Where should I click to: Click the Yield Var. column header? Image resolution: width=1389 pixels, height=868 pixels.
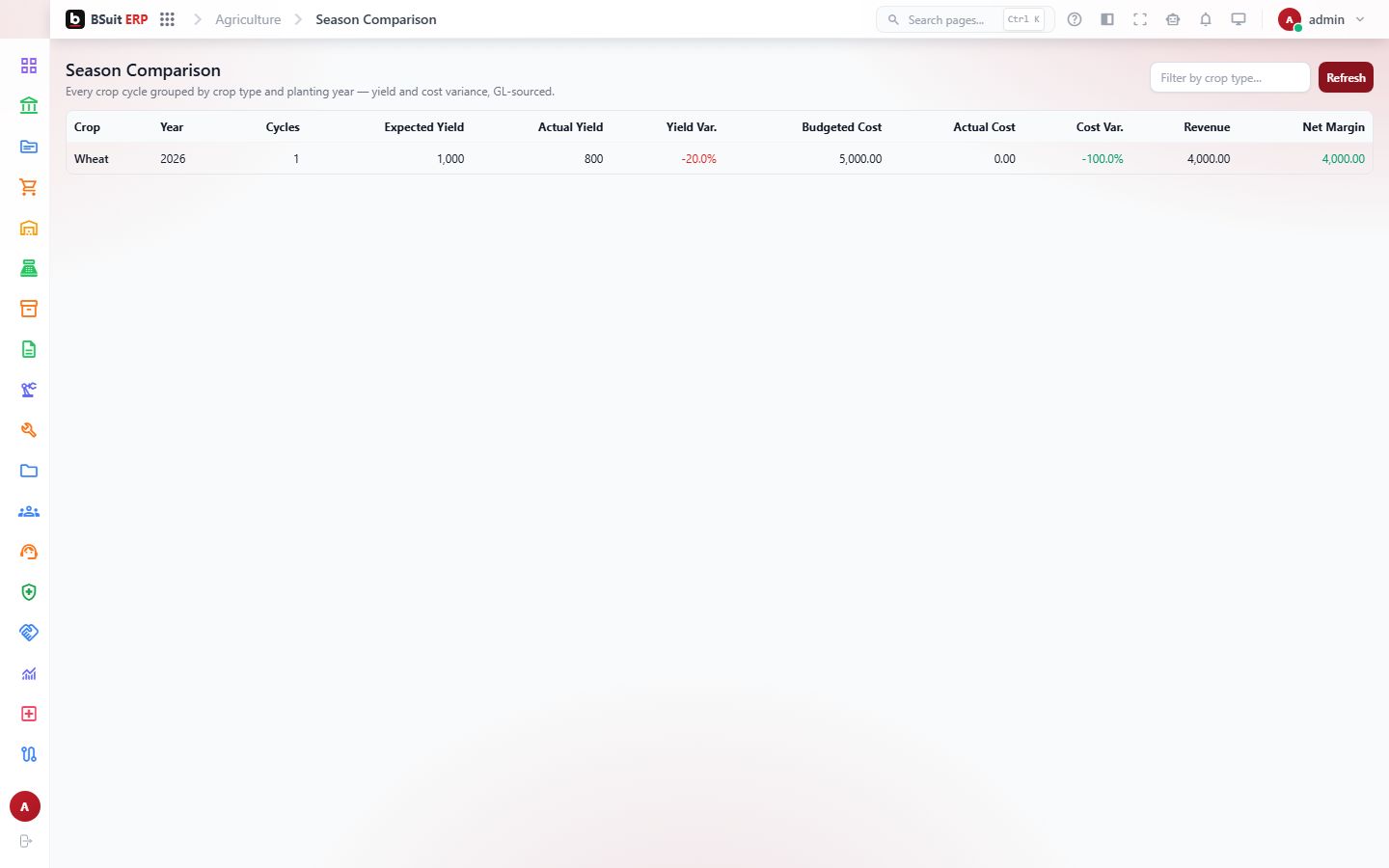click(x=692, y=127)
